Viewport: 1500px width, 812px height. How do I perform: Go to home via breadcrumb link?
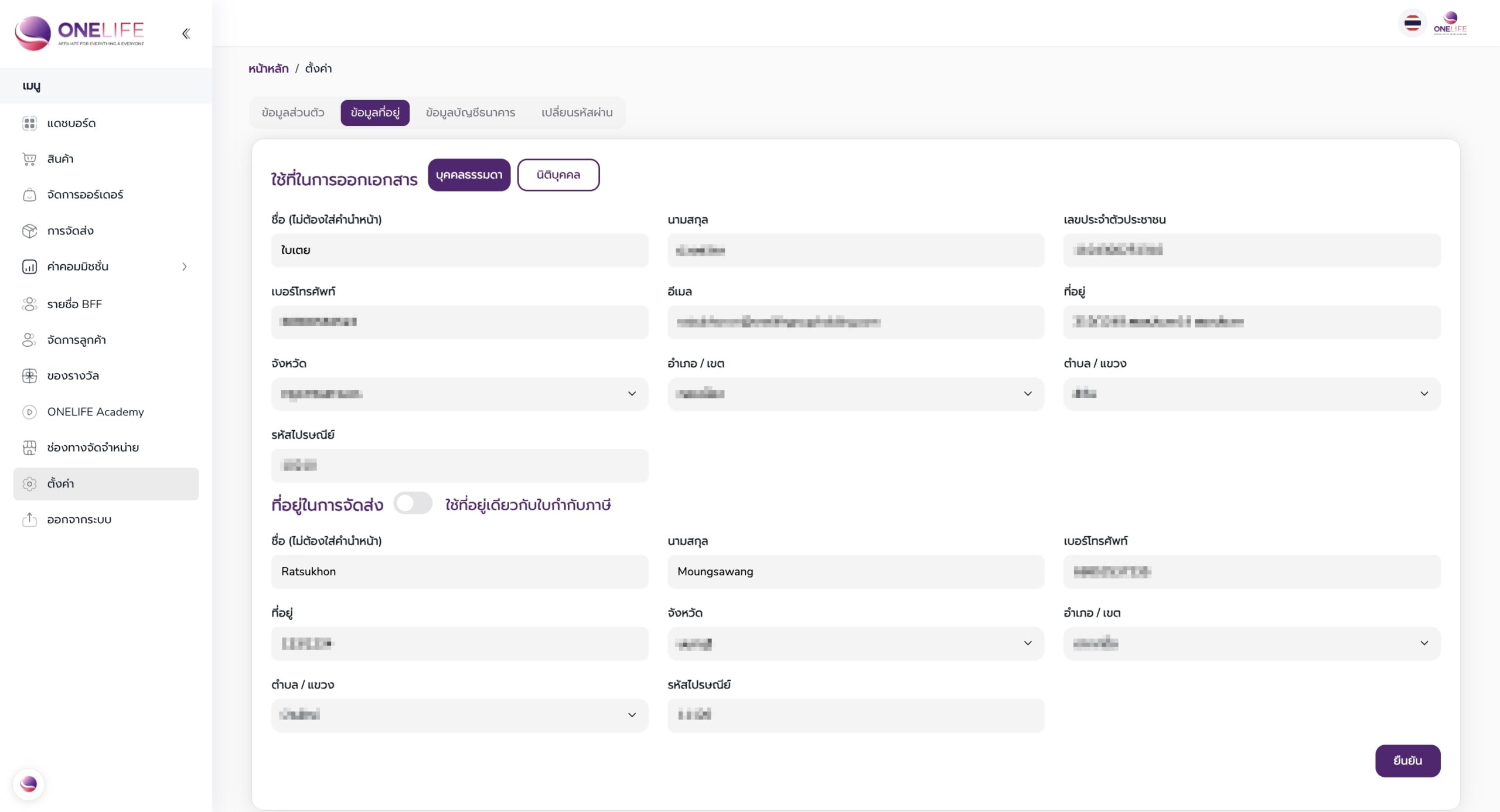tap(268, 69)
